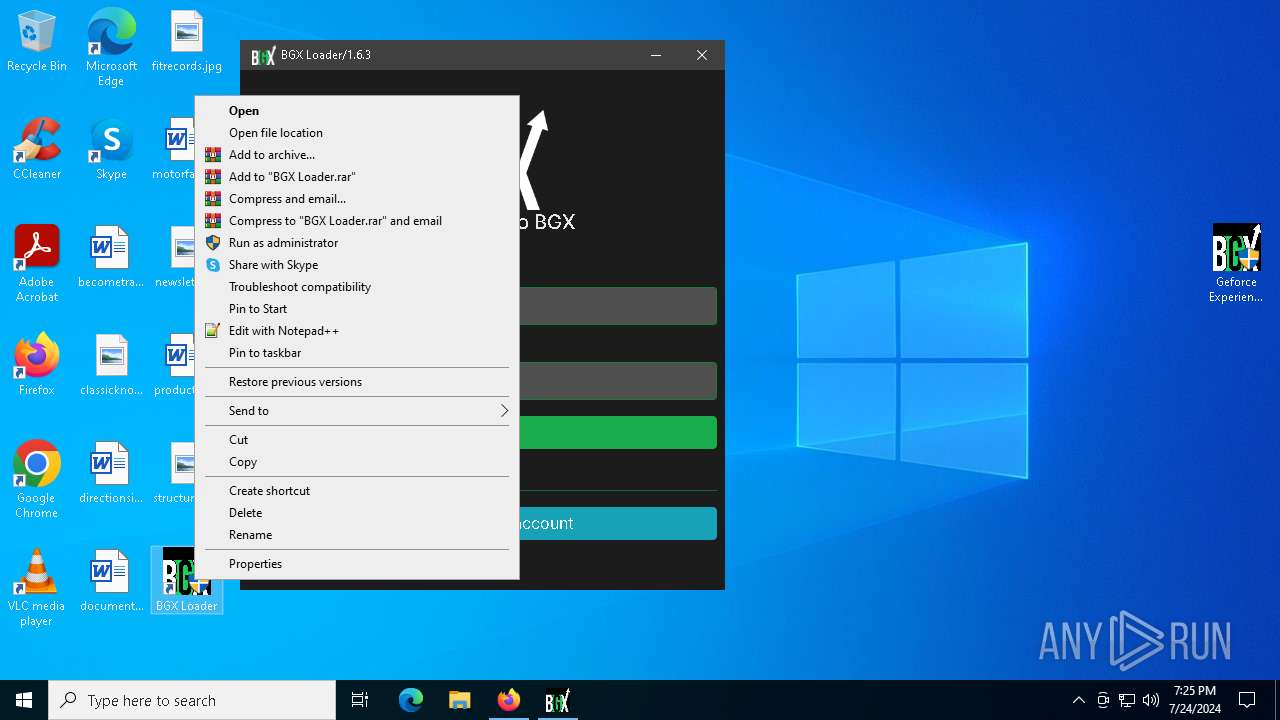Choose Rename from context menu
Image resolution: width=1280 pixels, height=720 pixels.
[x=357, y=535]
